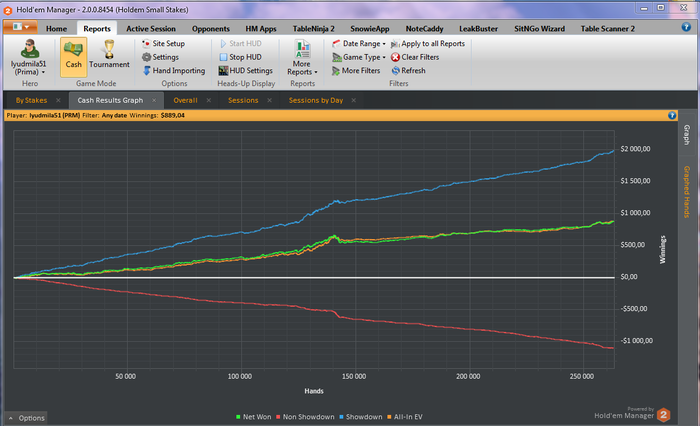The image size is (700, 426).
Task: Open the SitNGo Wizard tab
Action: [539, 29]
